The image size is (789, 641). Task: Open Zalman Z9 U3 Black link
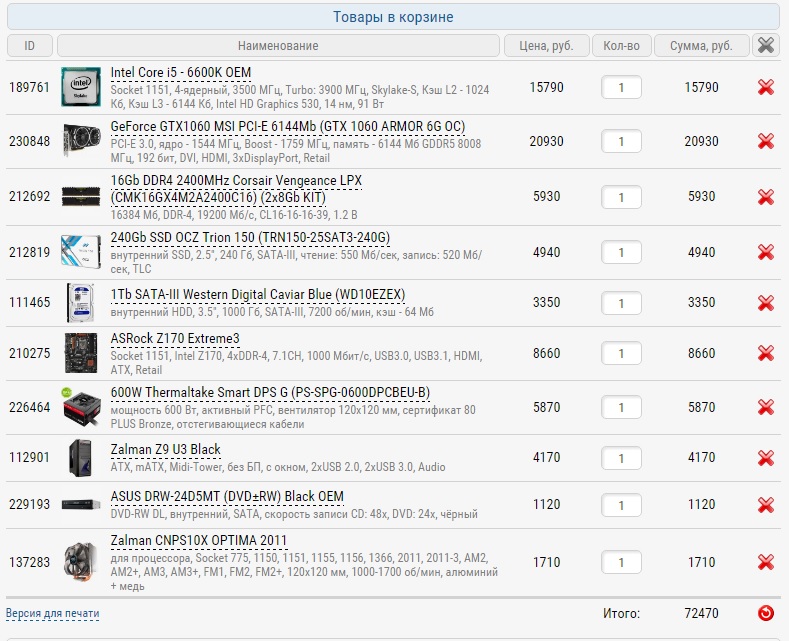click(x=166, y=449)
